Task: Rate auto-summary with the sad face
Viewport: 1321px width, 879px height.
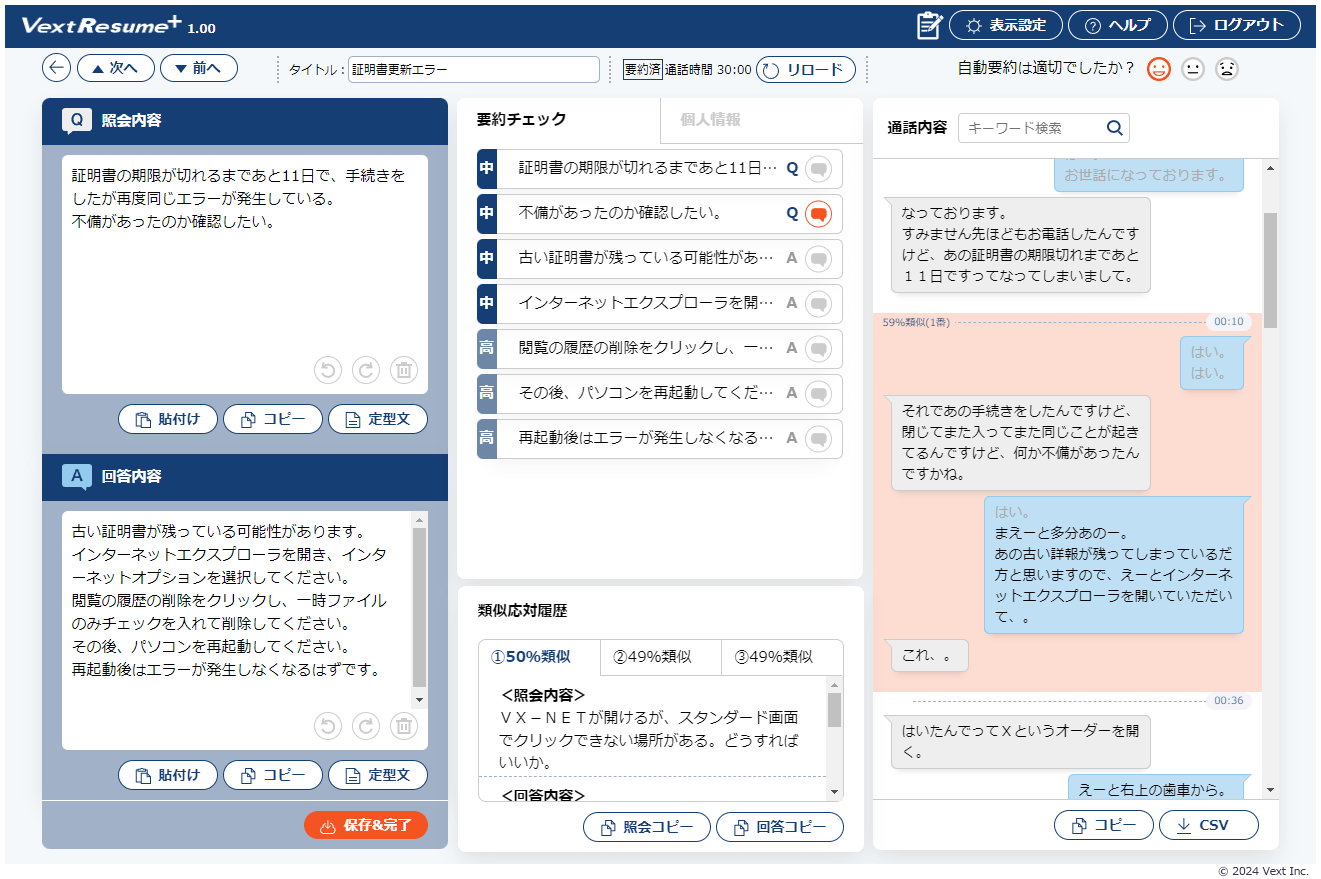Action: [1227, 69]
